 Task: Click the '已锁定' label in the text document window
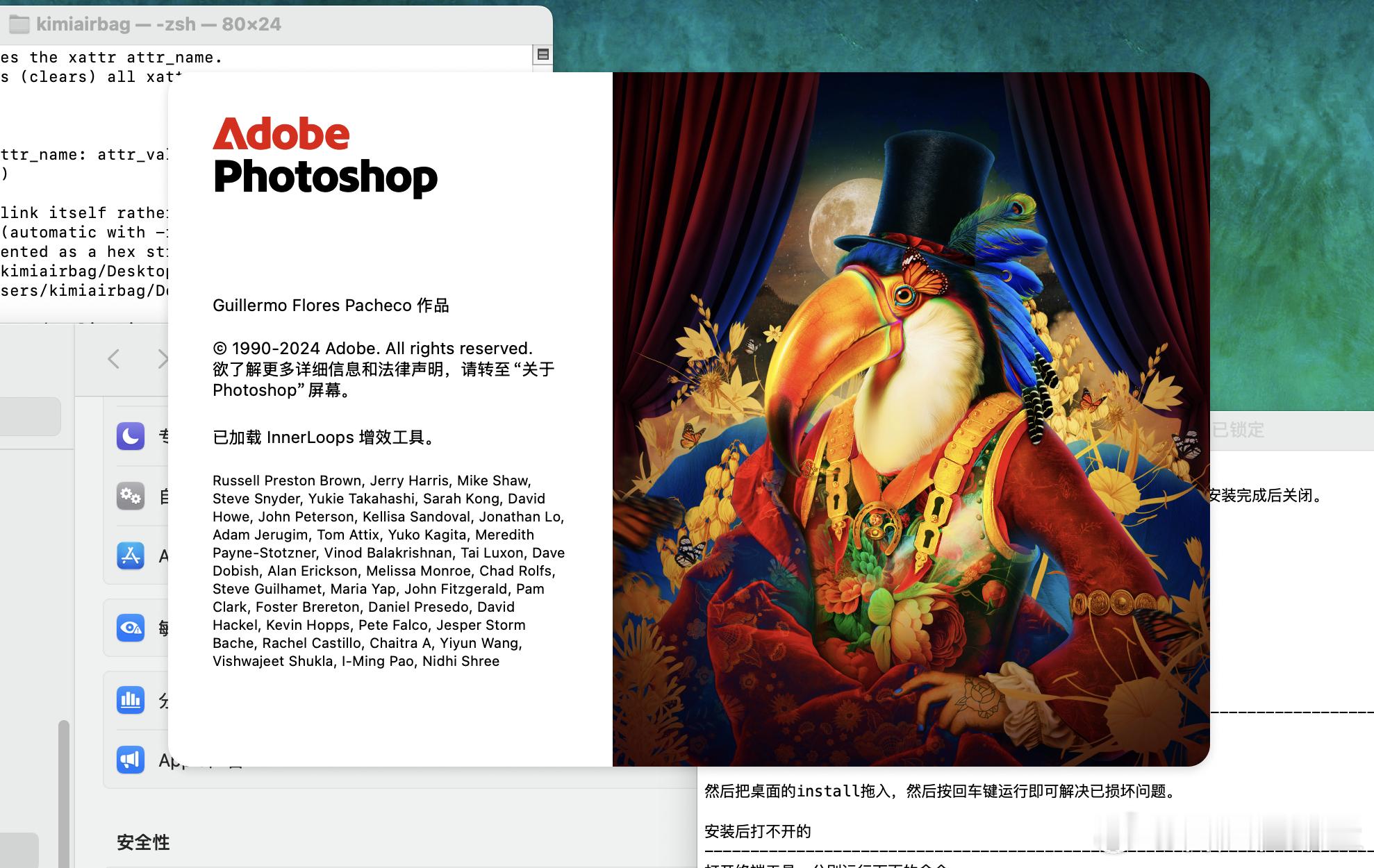pyautogui.click(x=1238, y=430)
